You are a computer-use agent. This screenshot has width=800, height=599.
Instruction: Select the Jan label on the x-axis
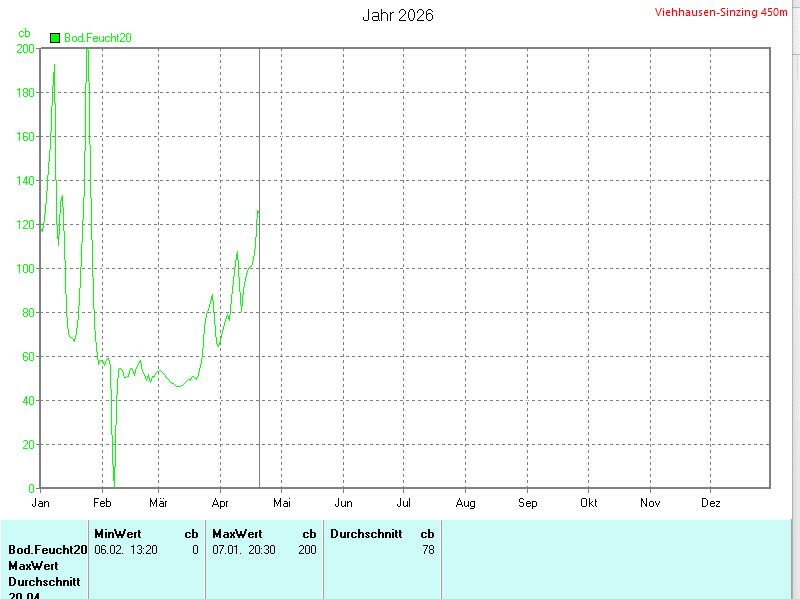tap(41, 503)
